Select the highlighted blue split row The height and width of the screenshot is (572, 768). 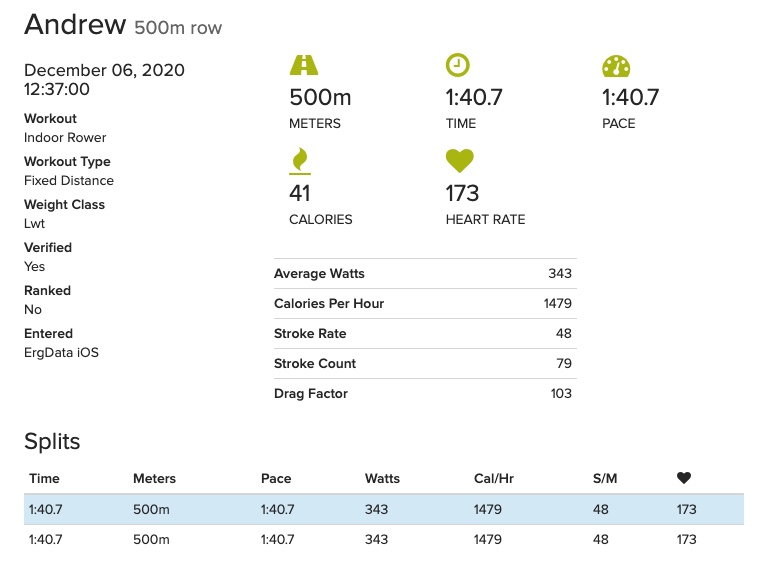point(383,509)
